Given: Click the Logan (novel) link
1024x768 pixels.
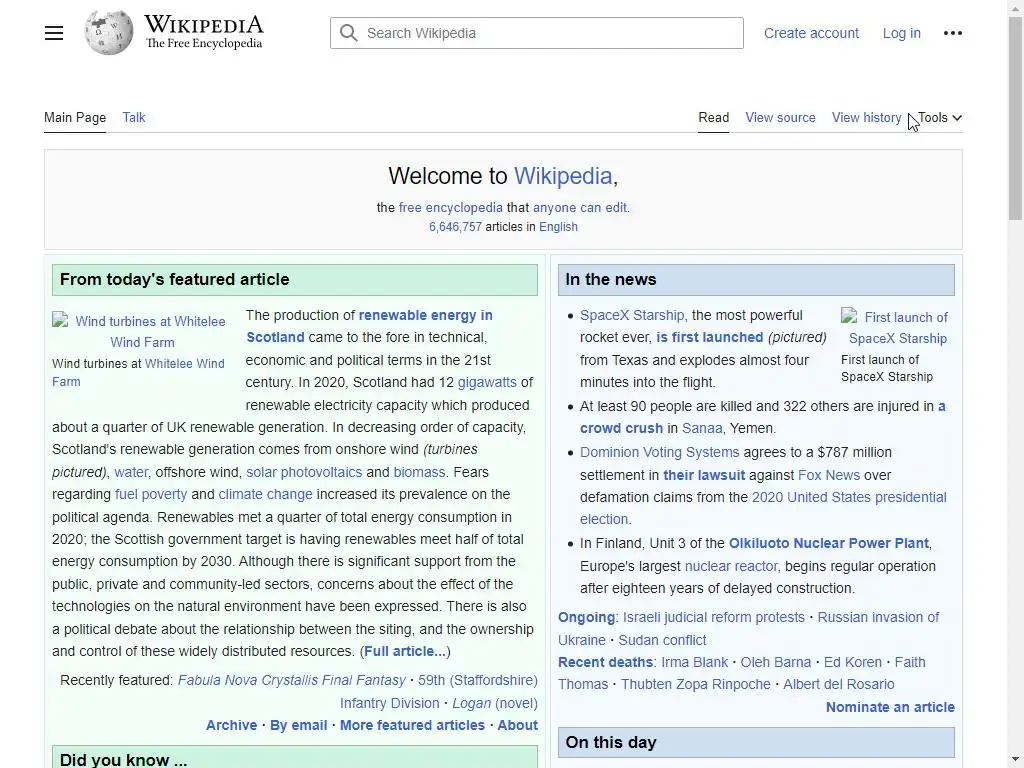Looking at the screenshot, I should 495,703.
